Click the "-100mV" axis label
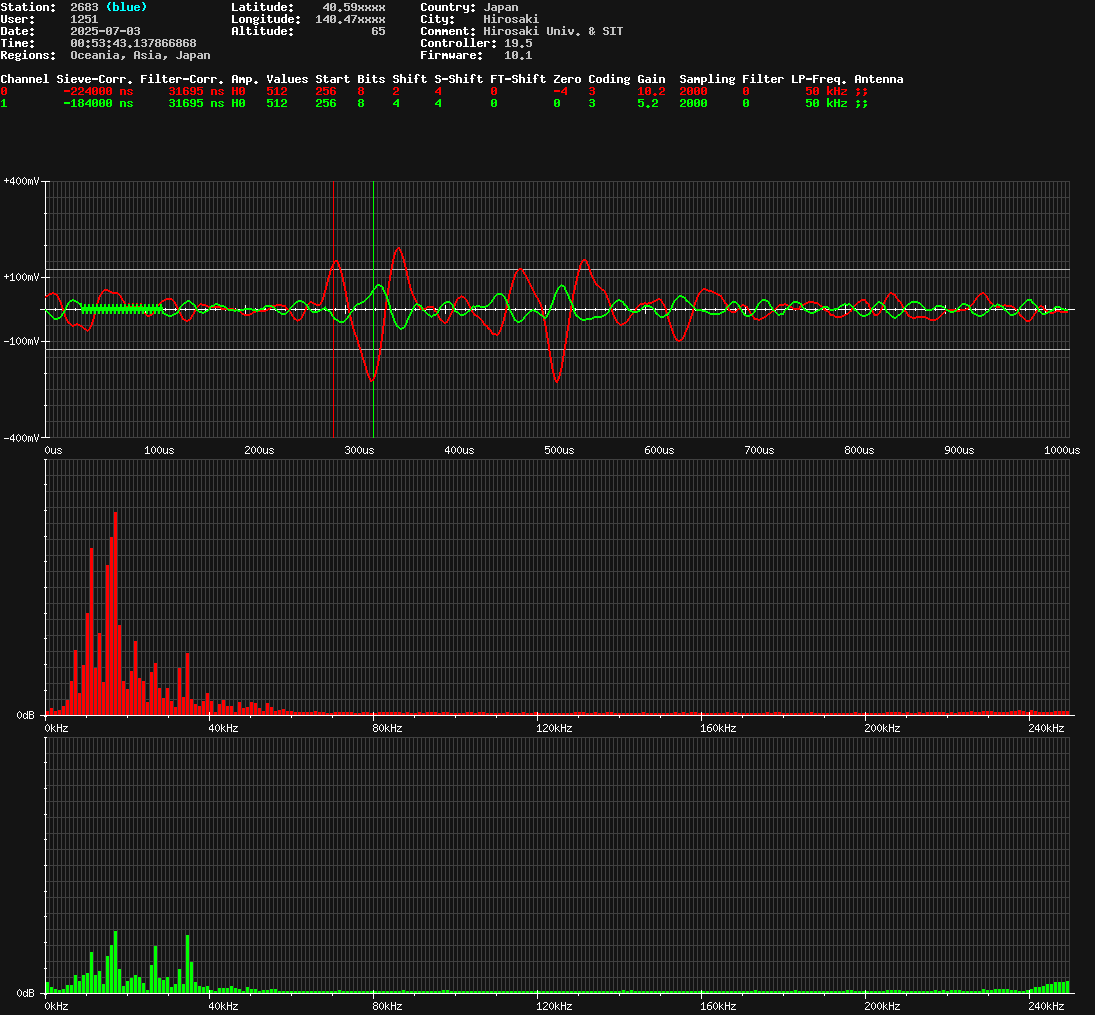Viewport: 1095px width, 1015px height. pyautogui.click(x=21, y=342)
